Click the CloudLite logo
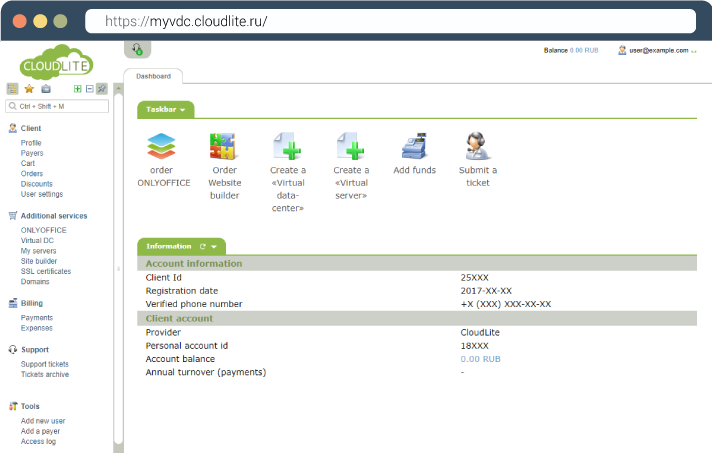The width and height of the screenshot is (712, 453). point(56,62)
